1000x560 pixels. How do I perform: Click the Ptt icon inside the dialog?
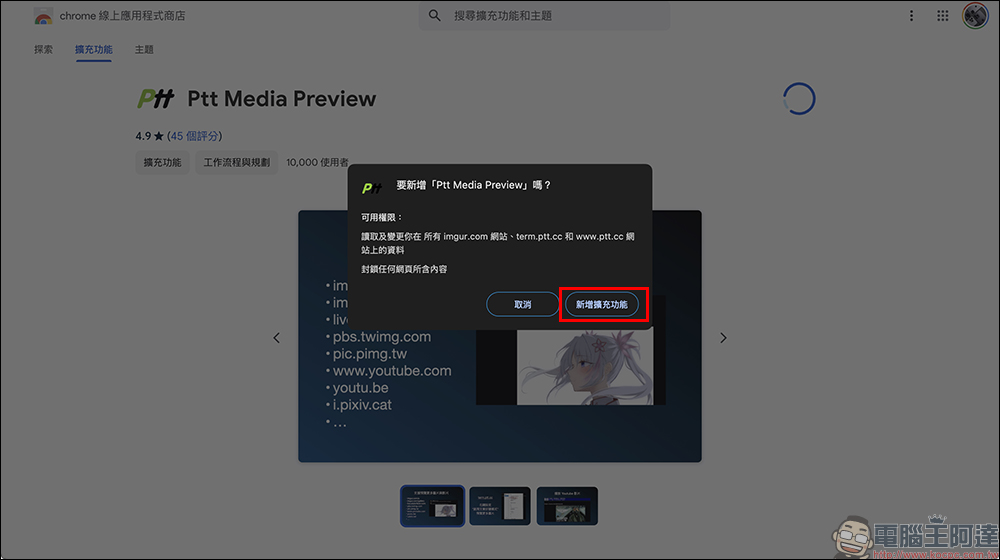click(x=371, y=188)
